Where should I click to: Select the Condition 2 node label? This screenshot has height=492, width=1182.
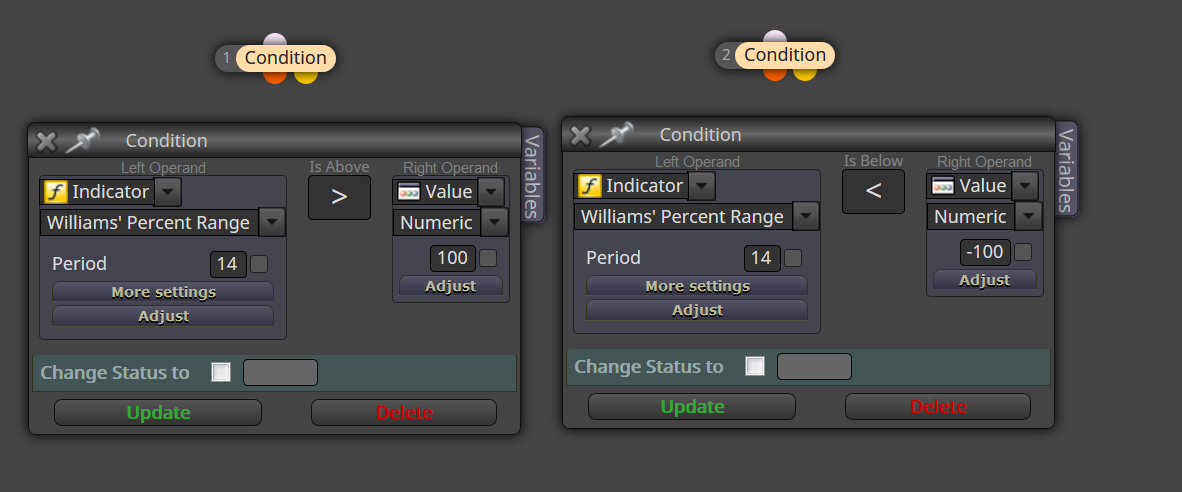(785, 55)
